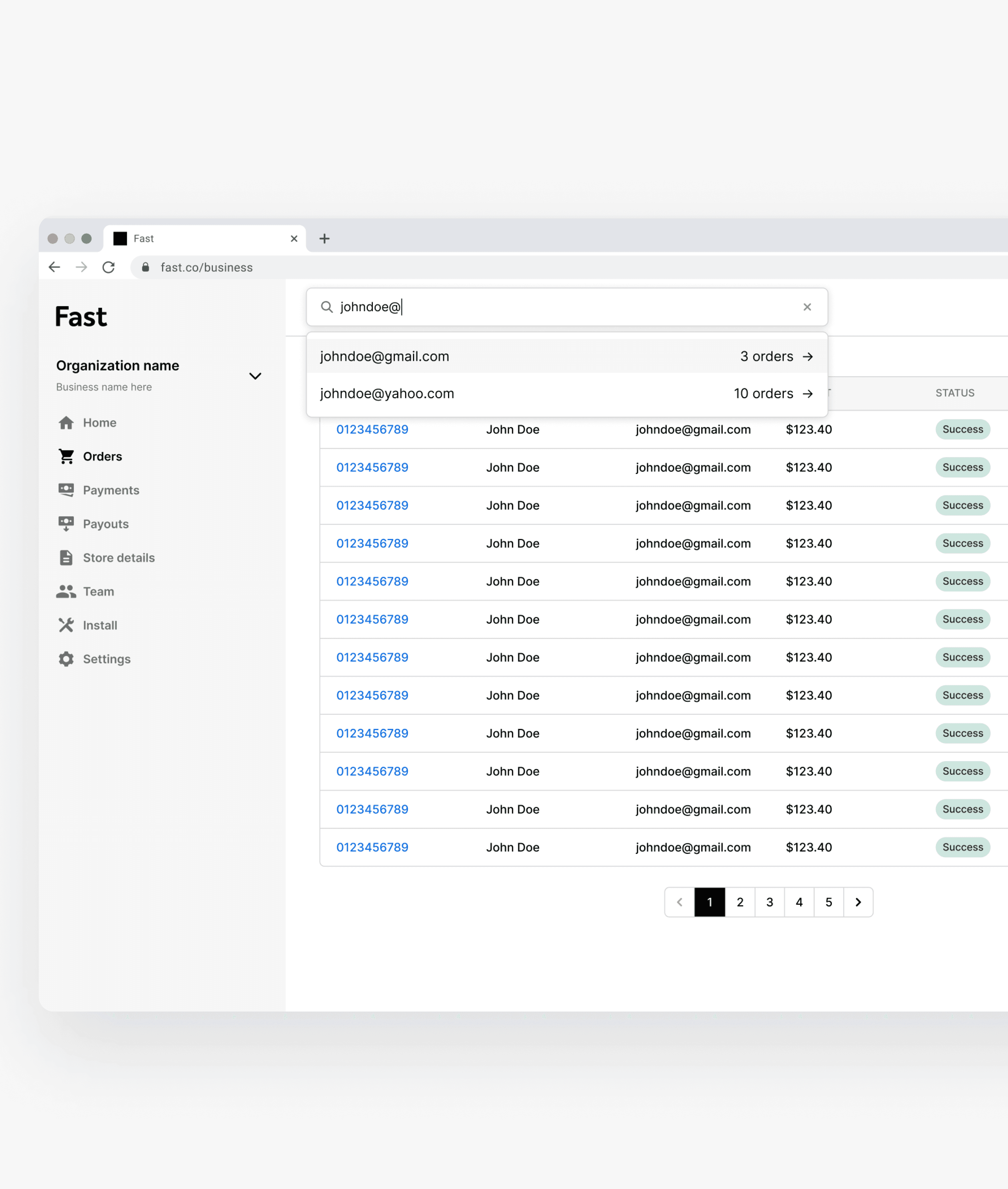The height and width of the screenshot is (1189, 1008).
Task: Reload the page in browser toolbar
Action: 108,267
